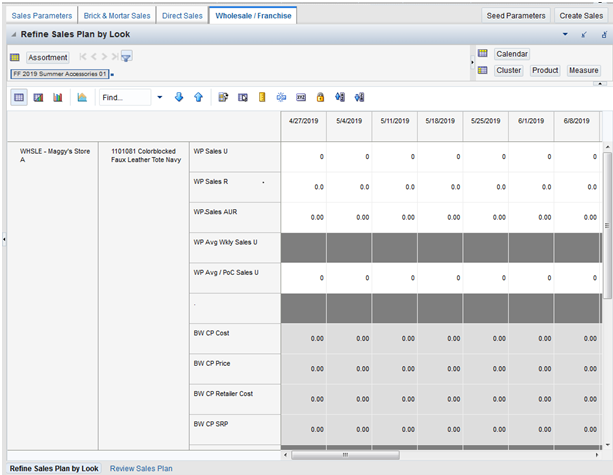Click the view settings icon beside the ruler
This screenshot has height=475, width=613.
[243, 97]
